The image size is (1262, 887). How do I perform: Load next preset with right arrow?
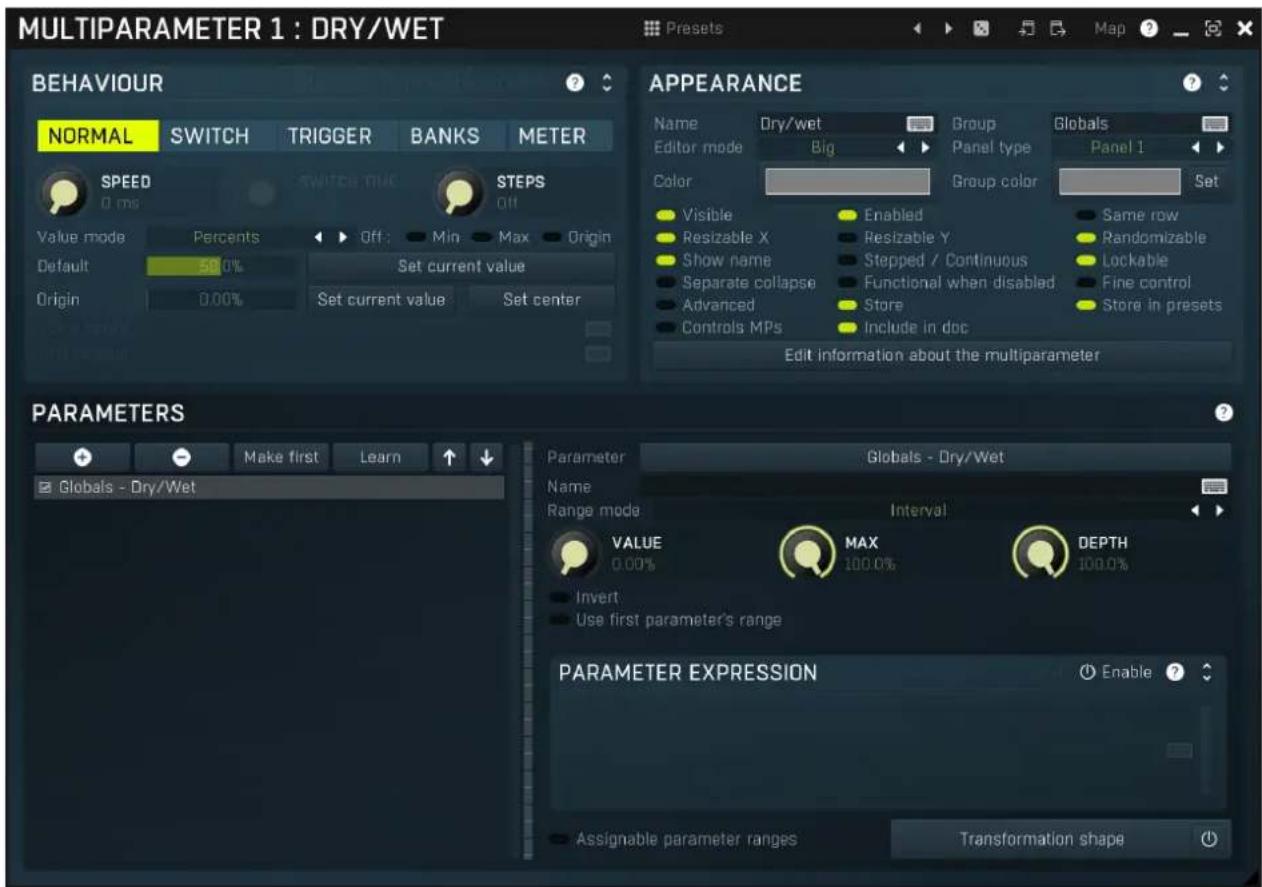tap(947, 30)
